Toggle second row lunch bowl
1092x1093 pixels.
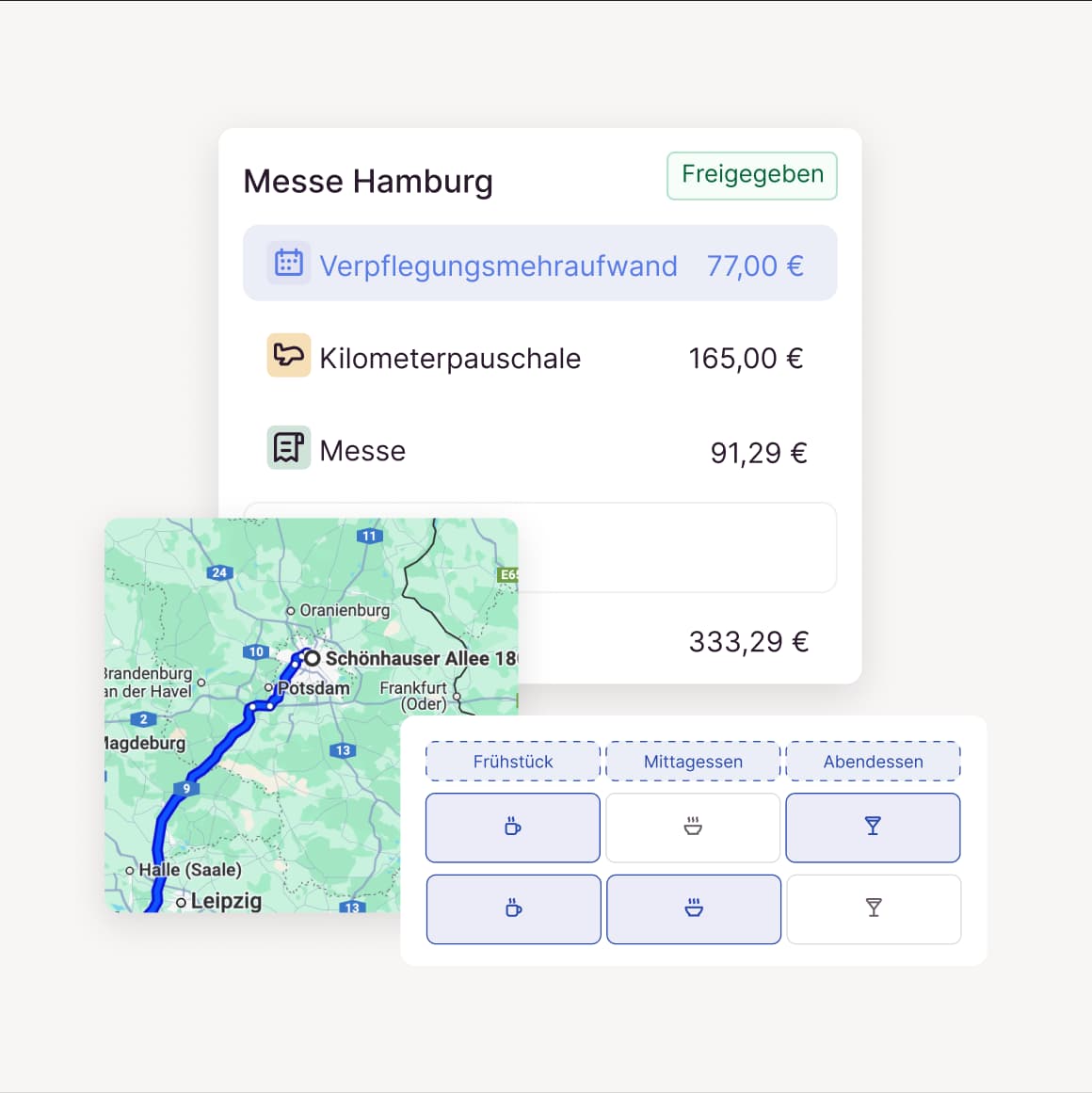694,908
